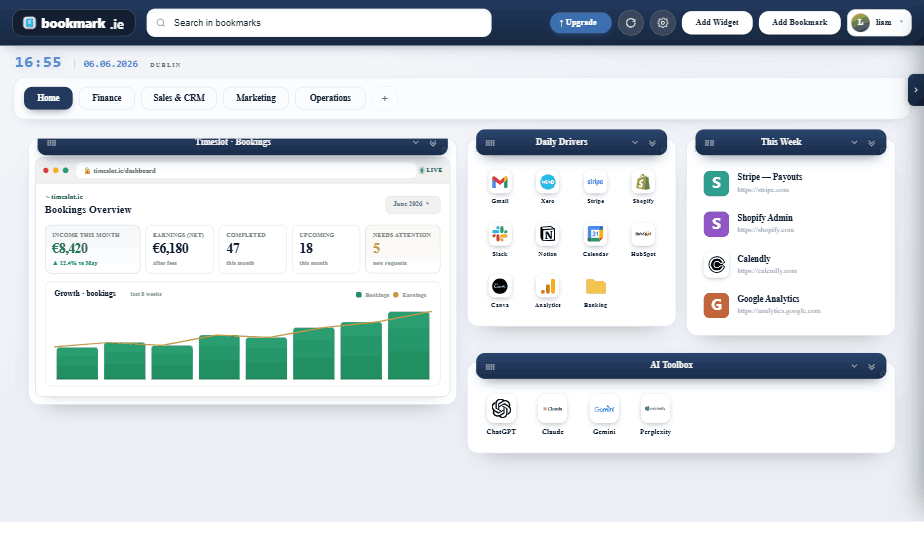The width and height of the screenshot is (924, 540).
Task: Click the This Week widget grid handle
Action: (710, 143)
